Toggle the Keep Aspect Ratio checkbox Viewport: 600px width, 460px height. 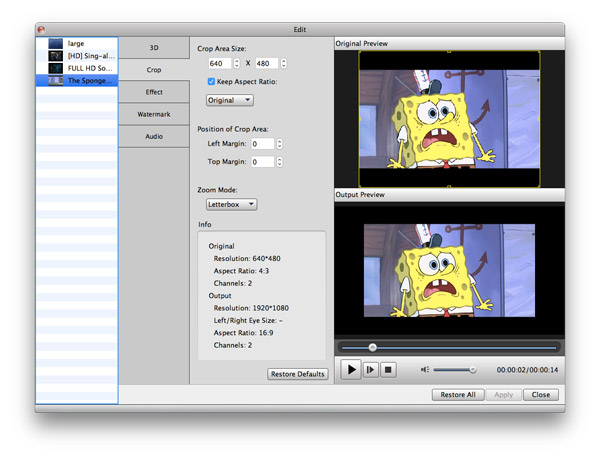(x=211, y=81)
